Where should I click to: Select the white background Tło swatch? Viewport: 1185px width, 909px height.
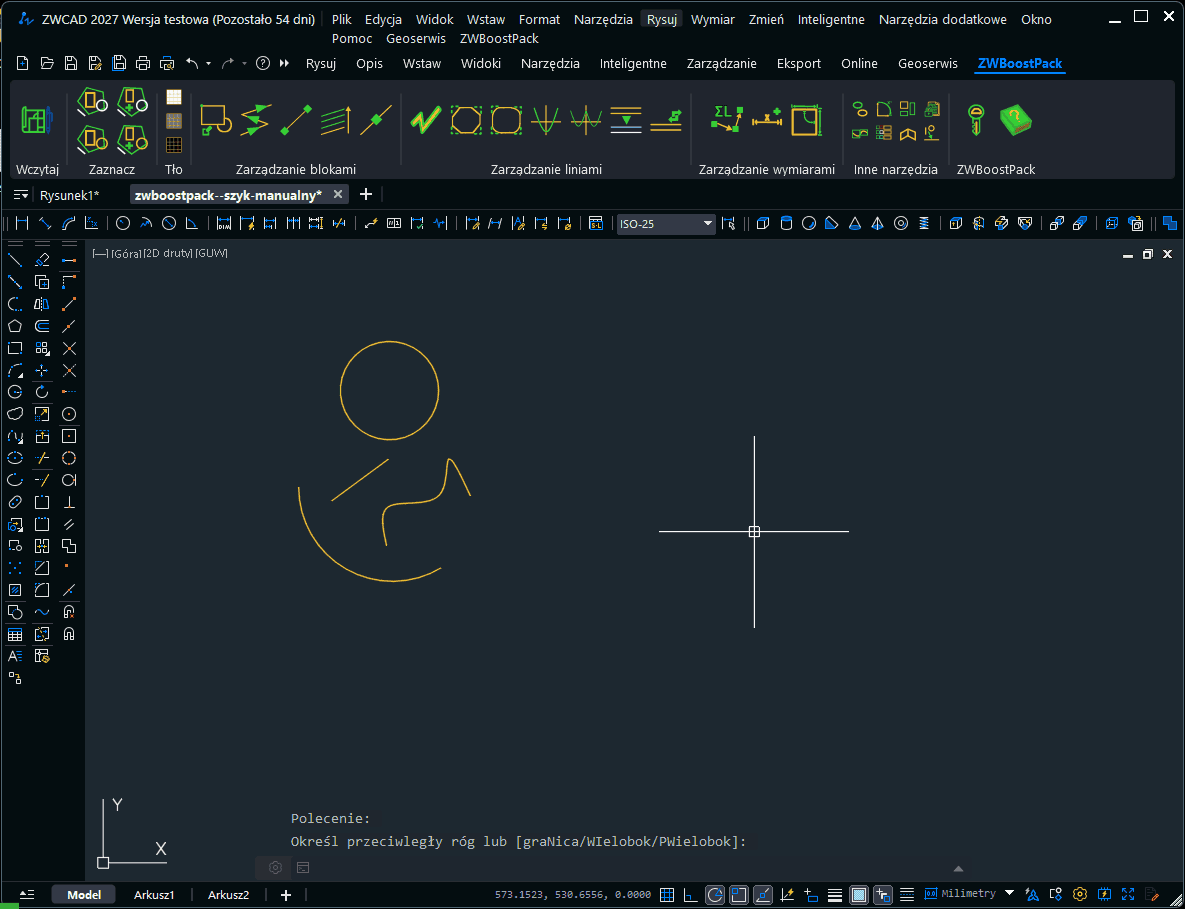[x=174, y=97]
